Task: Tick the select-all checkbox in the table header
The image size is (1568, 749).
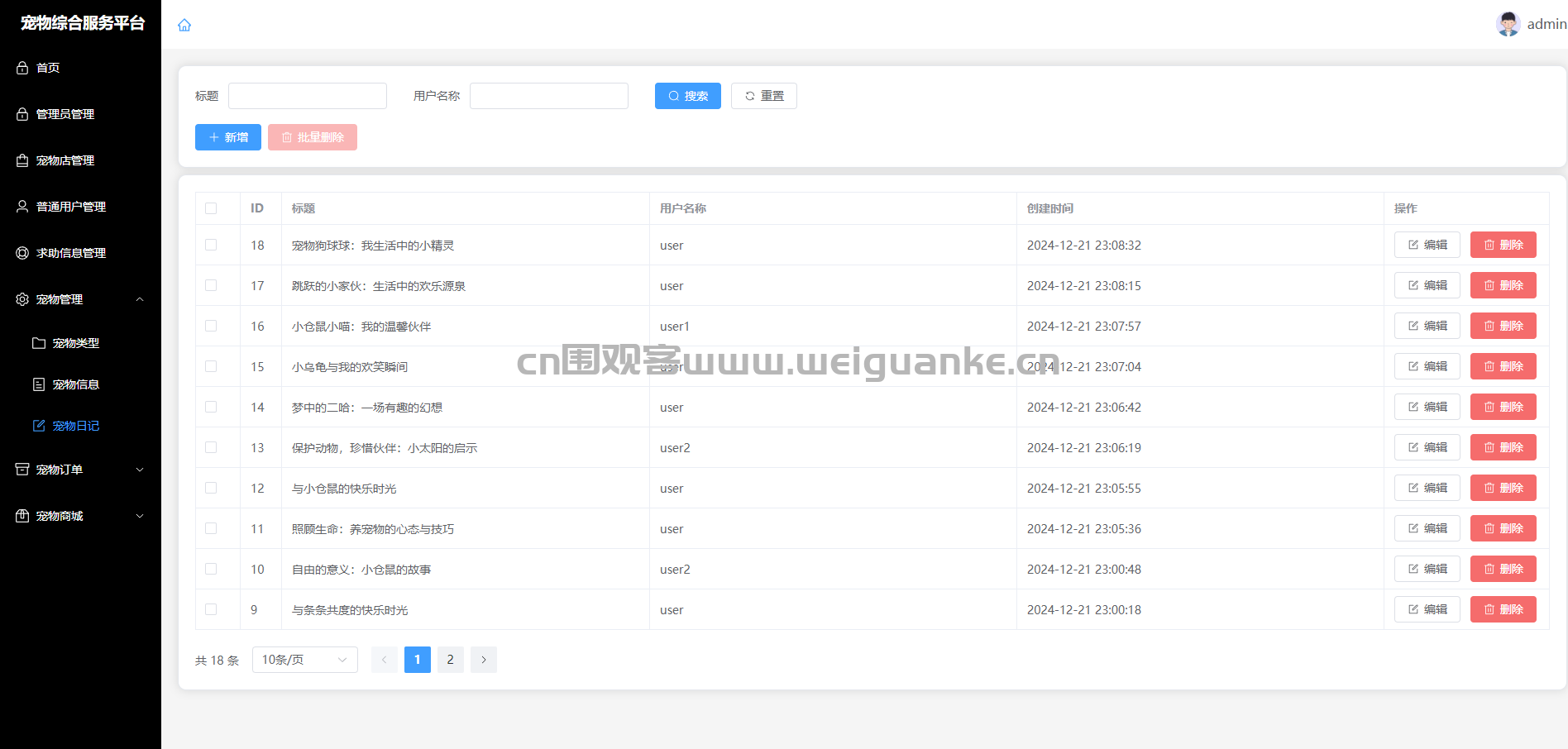Action: (x=211, y=208)
